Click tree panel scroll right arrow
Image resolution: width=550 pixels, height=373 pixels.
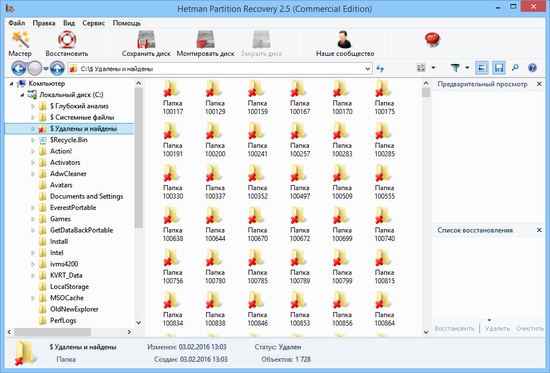pyautogui.click(x=129, y=332)
